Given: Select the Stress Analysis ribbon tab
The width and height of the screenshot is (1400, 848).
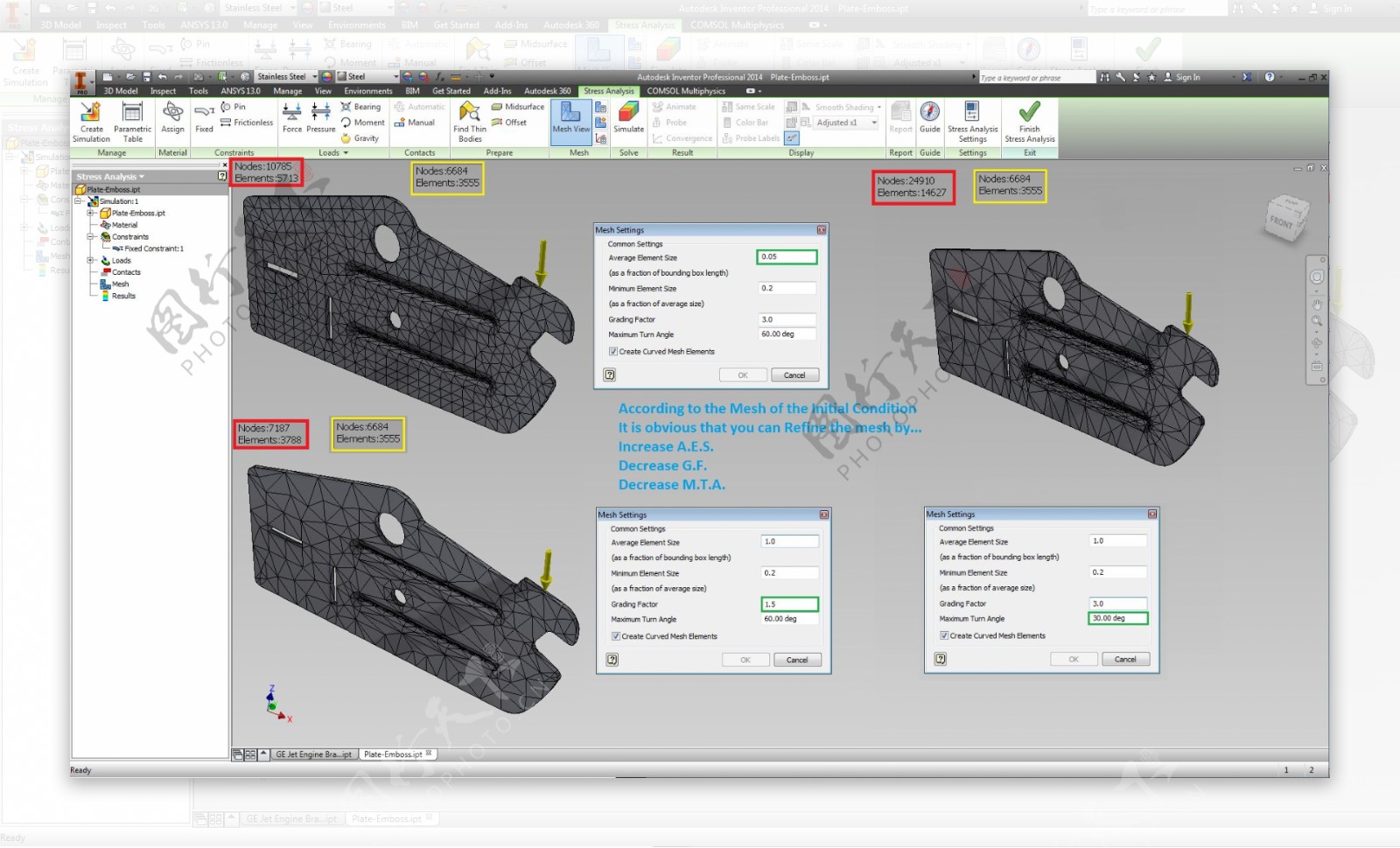Looking at the screenshot, I should pos(608,91).
